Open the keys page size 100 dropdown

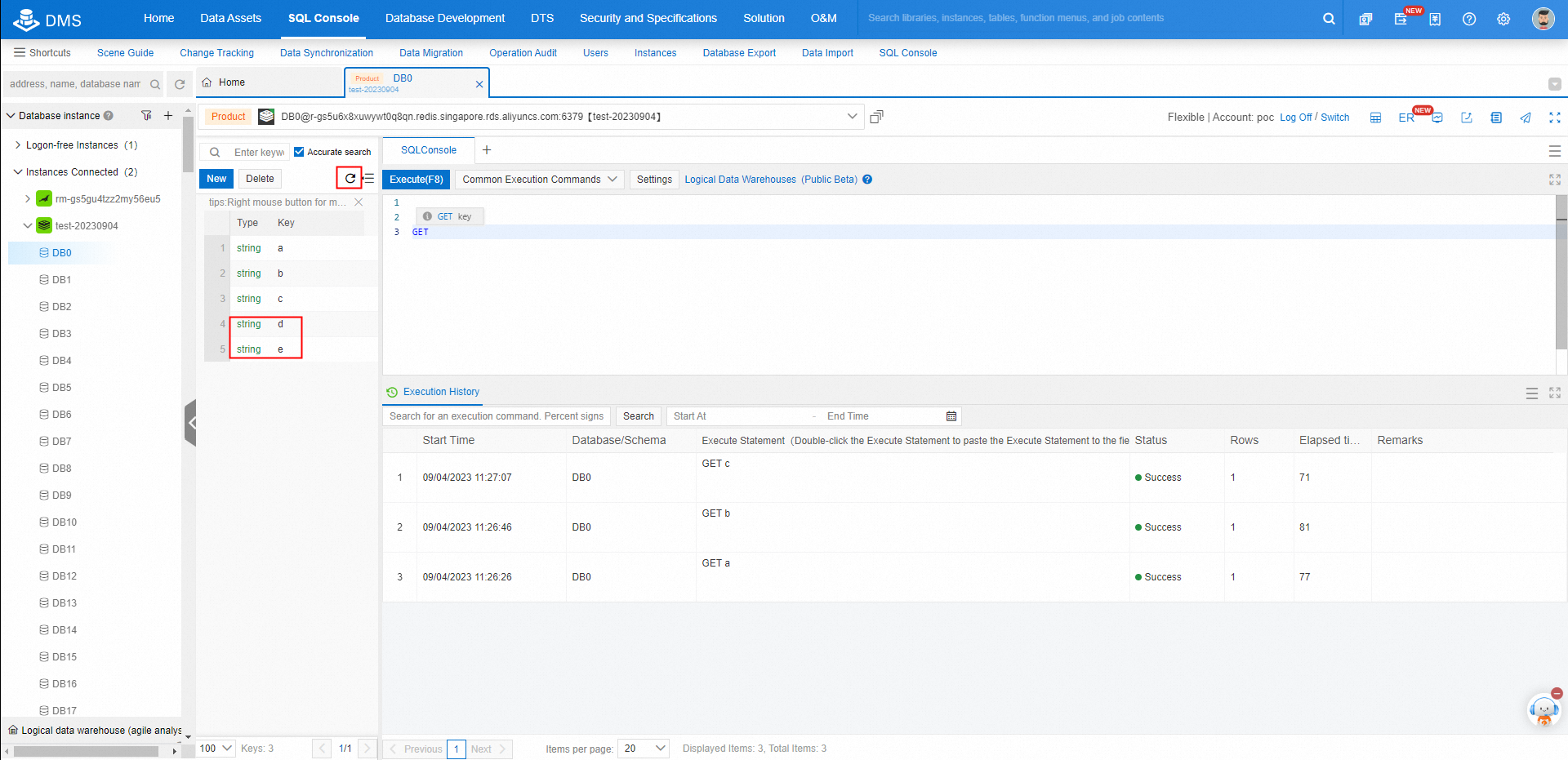[x=216, y=749]
